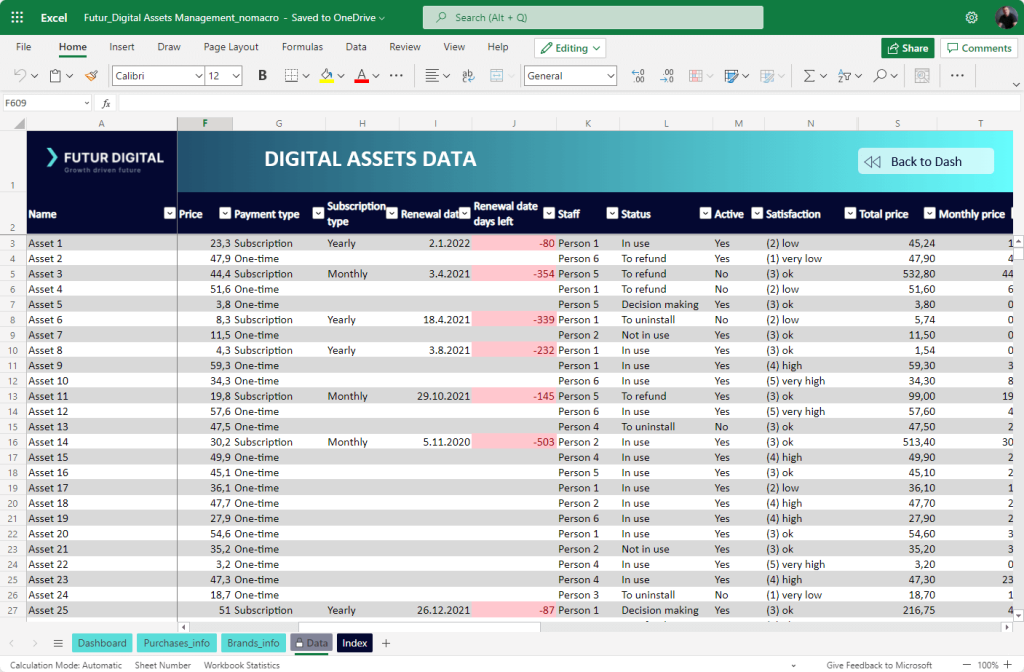Open the Brands_info sheet tab
Screen dimensions: 1024x672
253,643
